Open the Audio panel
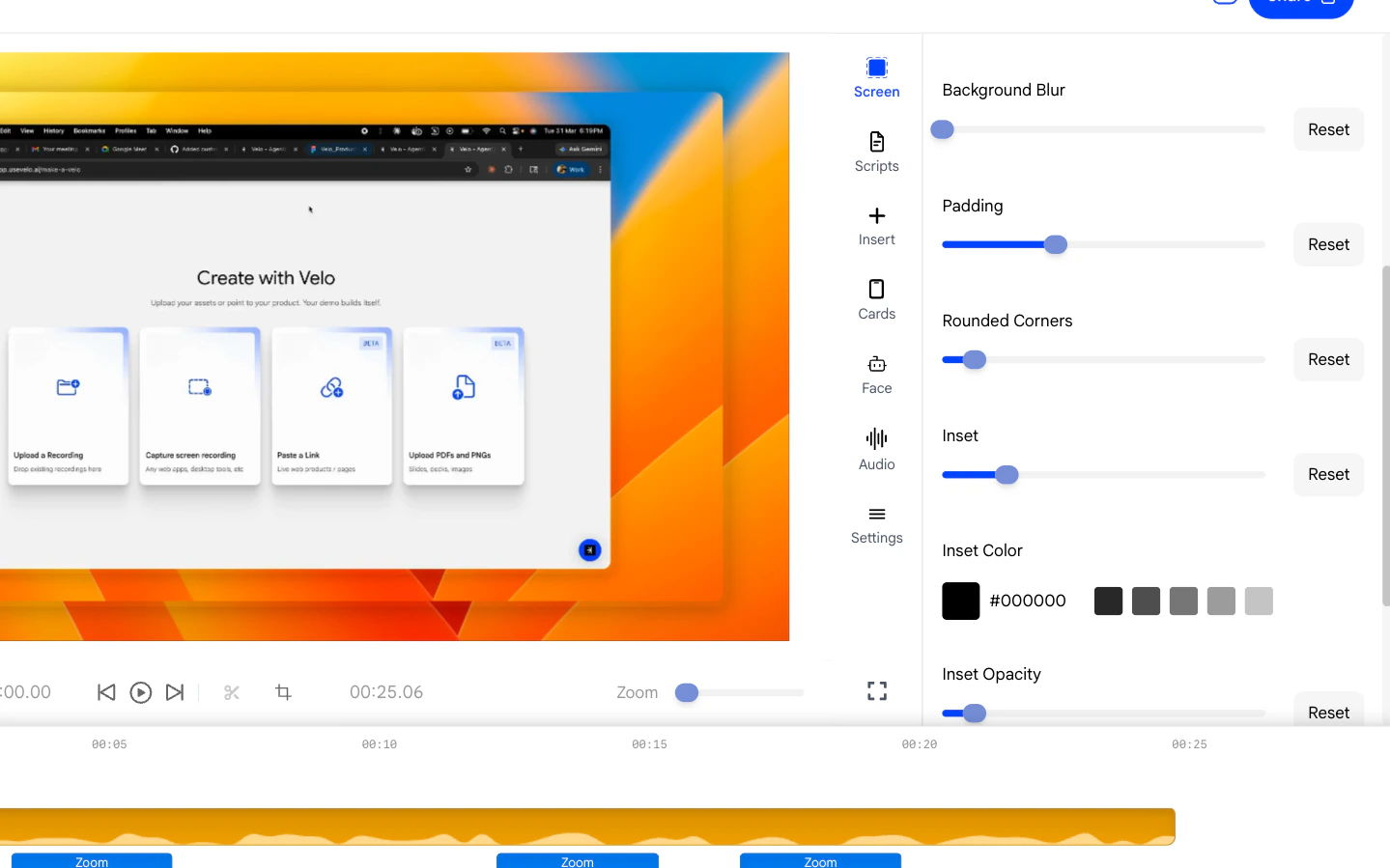The image size is (1390, 868). 876,450
